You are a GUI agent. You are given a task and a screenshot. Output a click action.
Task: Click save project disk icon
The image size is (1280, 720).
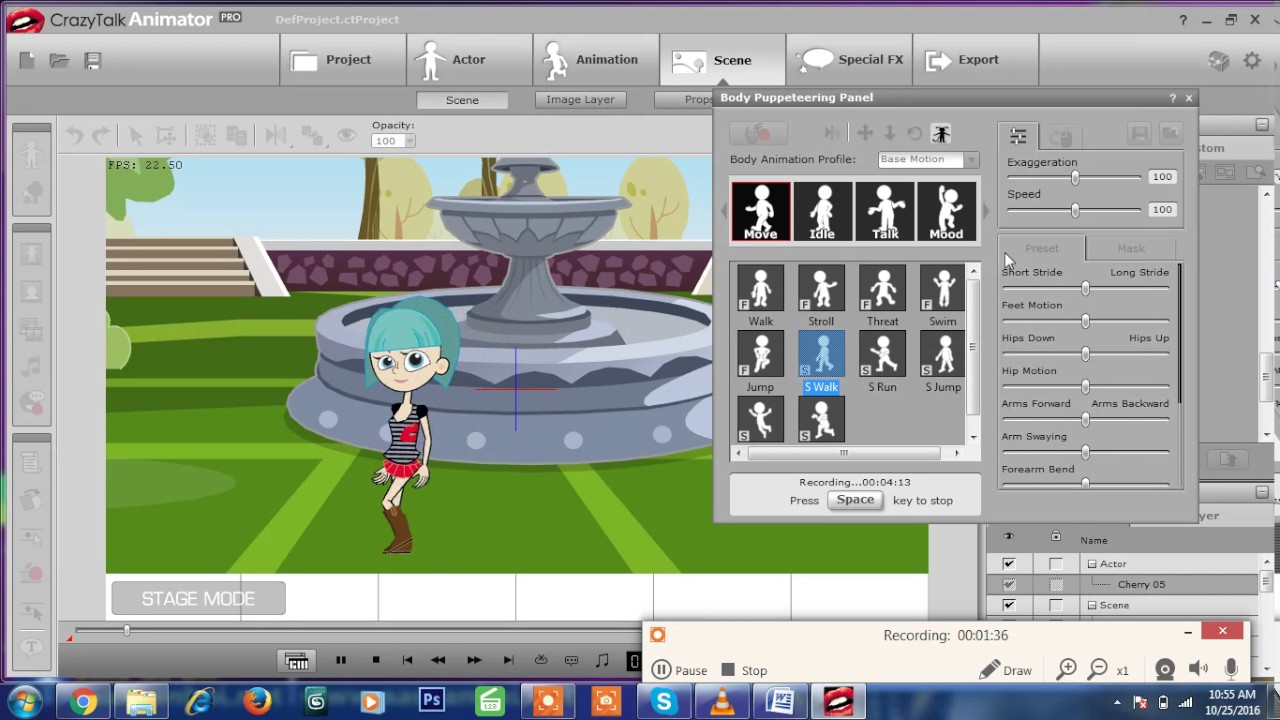[x=93, y=61]
